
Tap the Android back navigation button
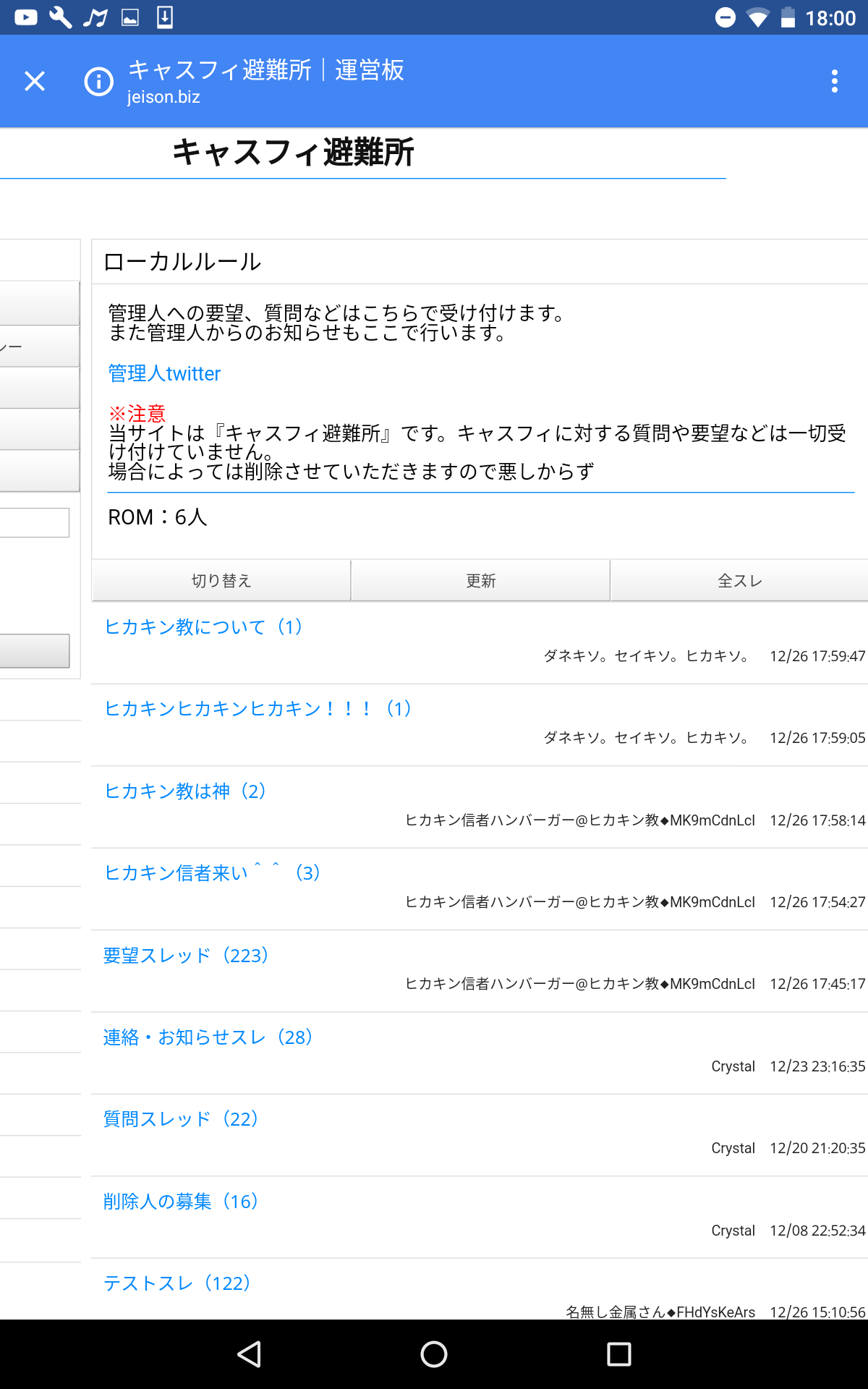[x=250, y=1354]
